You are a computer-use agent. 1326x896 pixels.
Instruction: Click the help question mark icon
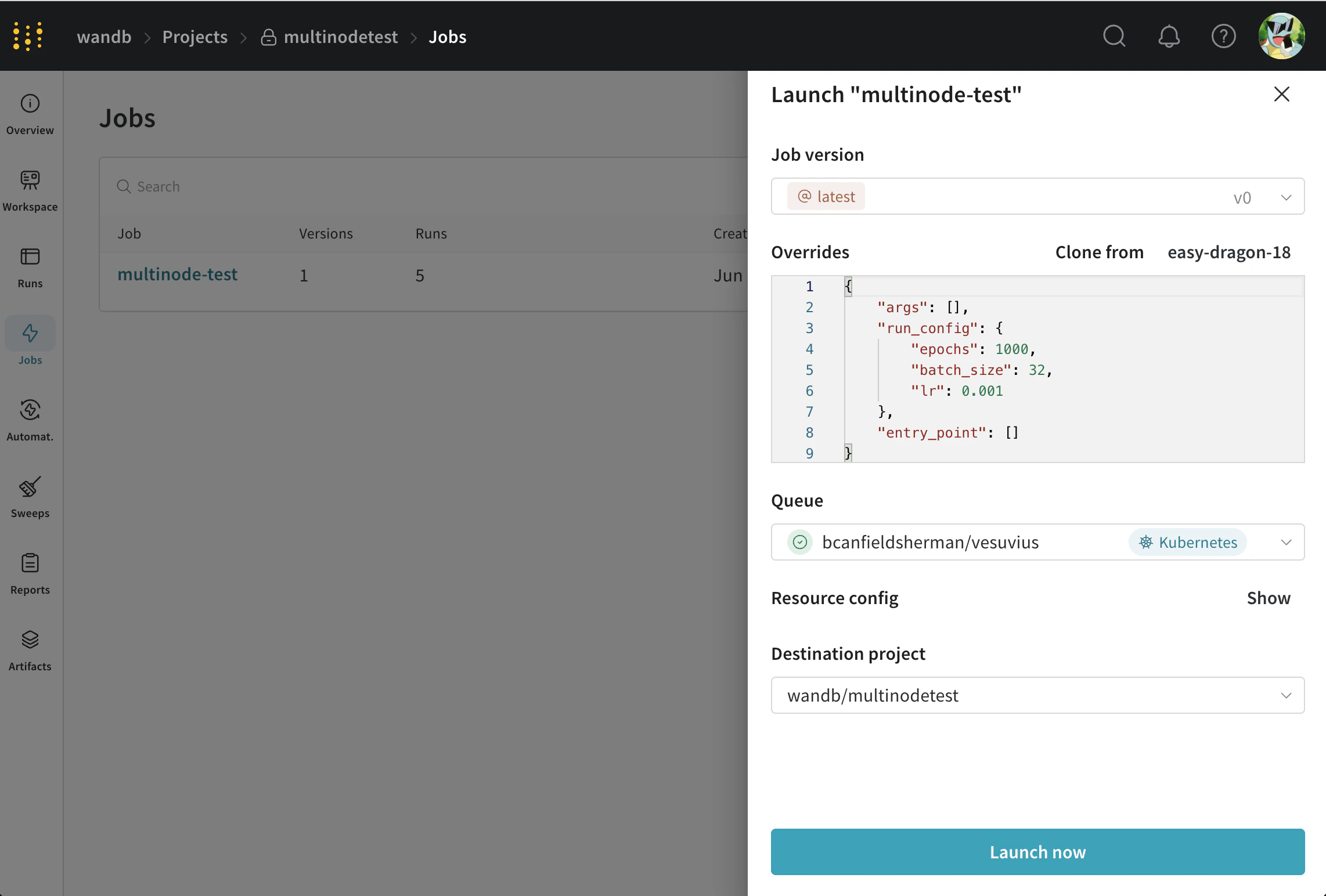(x=1223, y=37)
